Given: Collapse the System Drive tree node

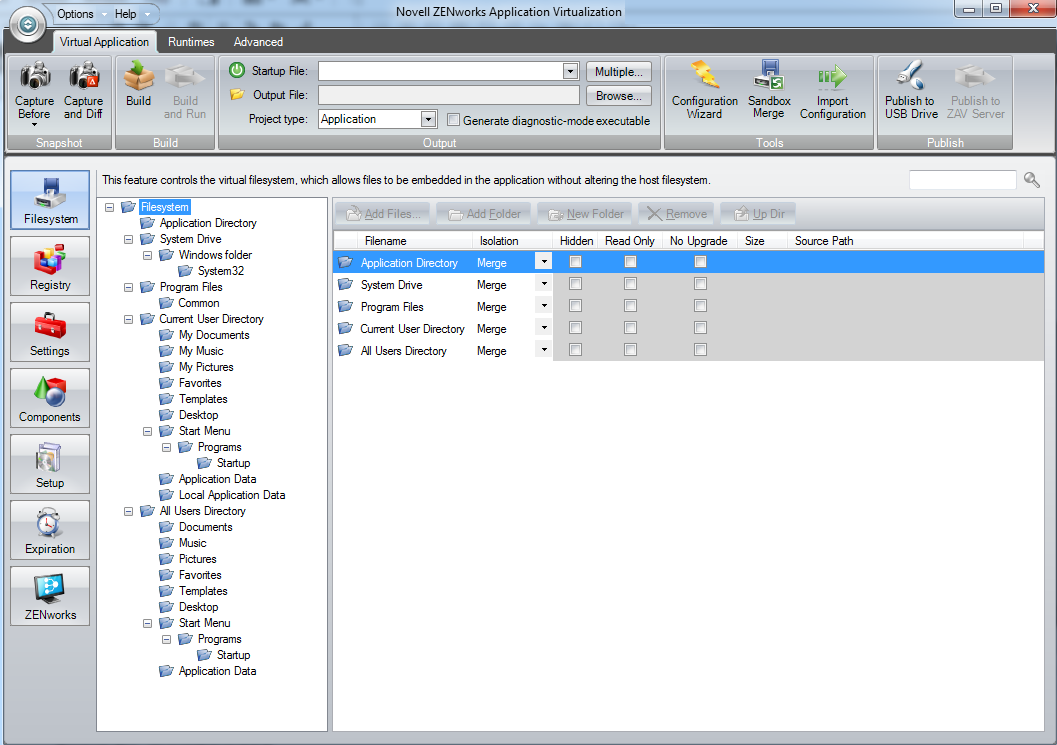Looking at the screenshot, I should pos(128,239).
